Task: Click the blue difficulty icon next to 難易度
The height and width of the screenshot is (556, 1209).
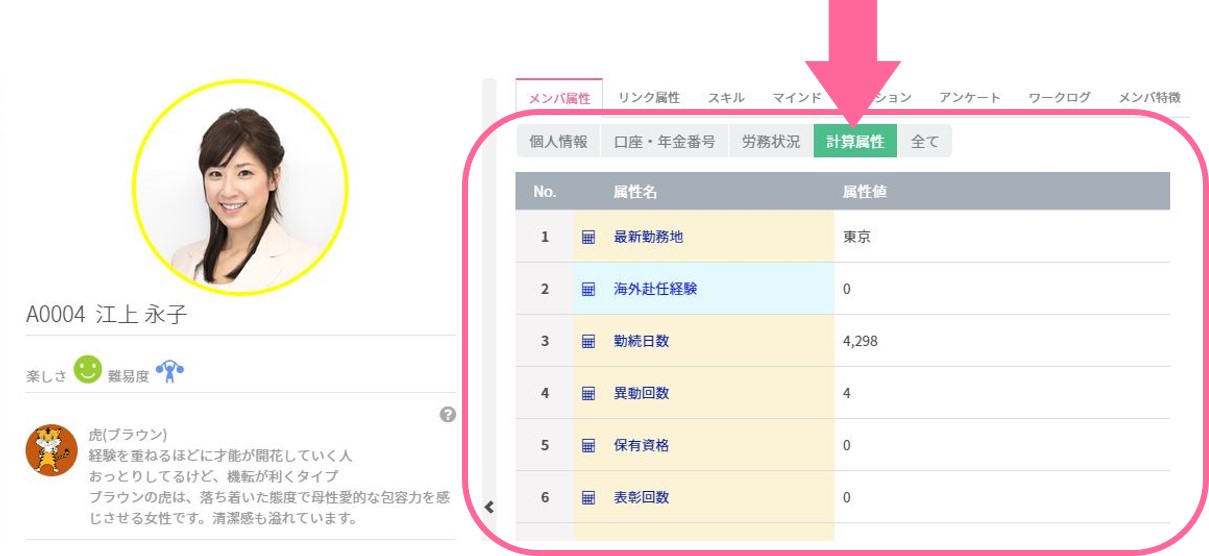Action: pyautogui.click(x=170, y=372)
